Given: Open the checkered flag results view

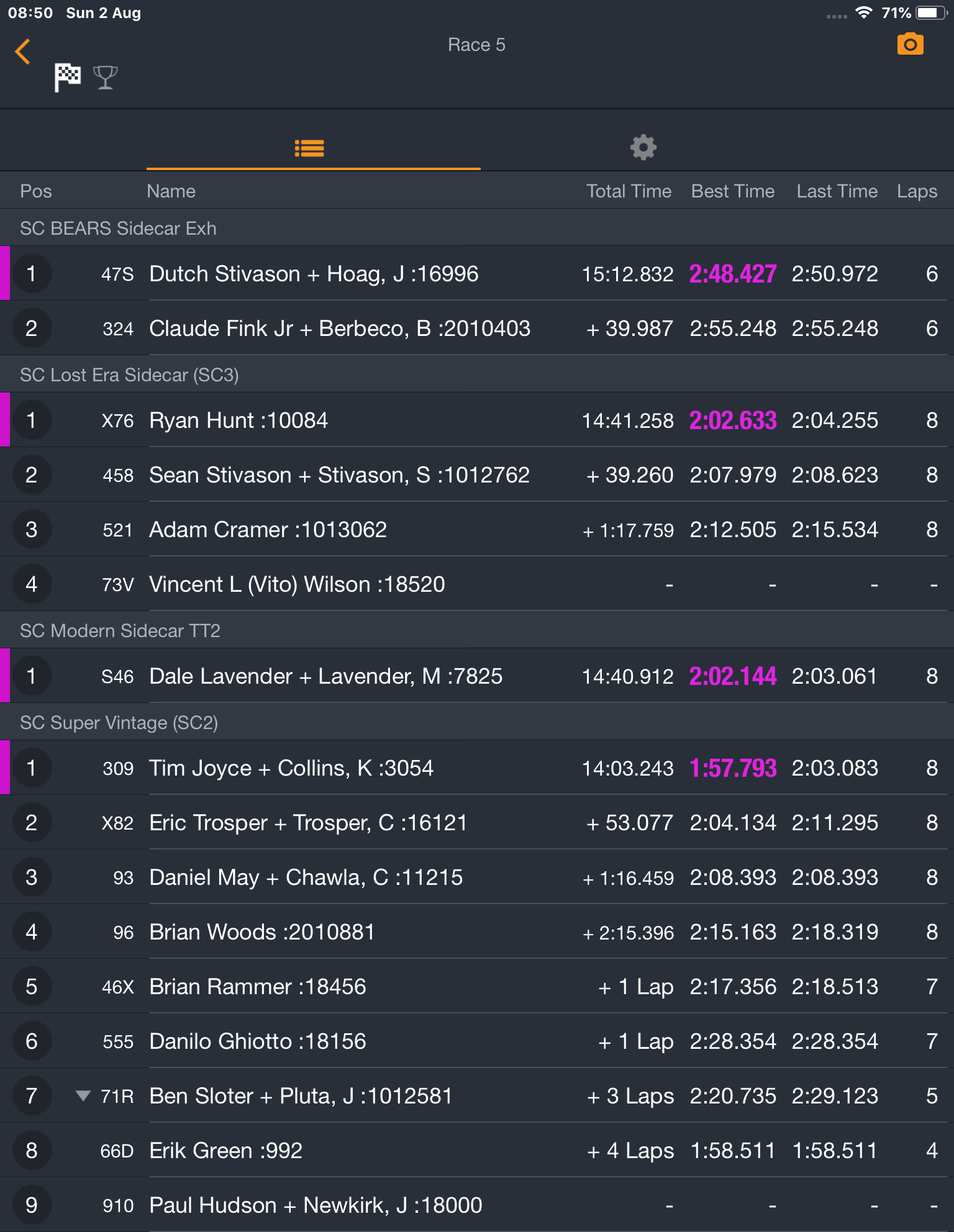Looking at the screenshot, I should pos(67,77).
